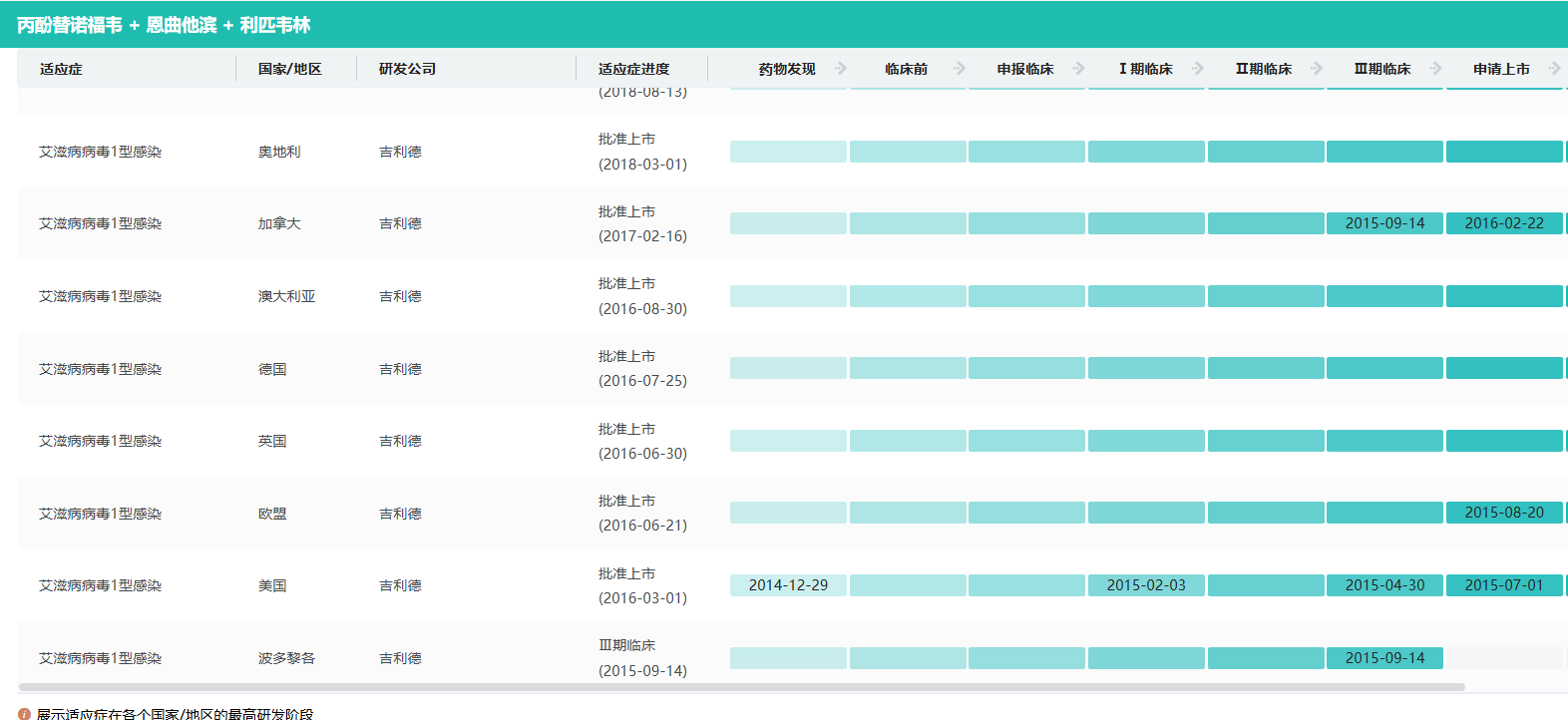Viewport: 1568px width, 720px height.
Task: Click the EU 2015-08-20 filing date cell
Action: (x=1504, y=513)
